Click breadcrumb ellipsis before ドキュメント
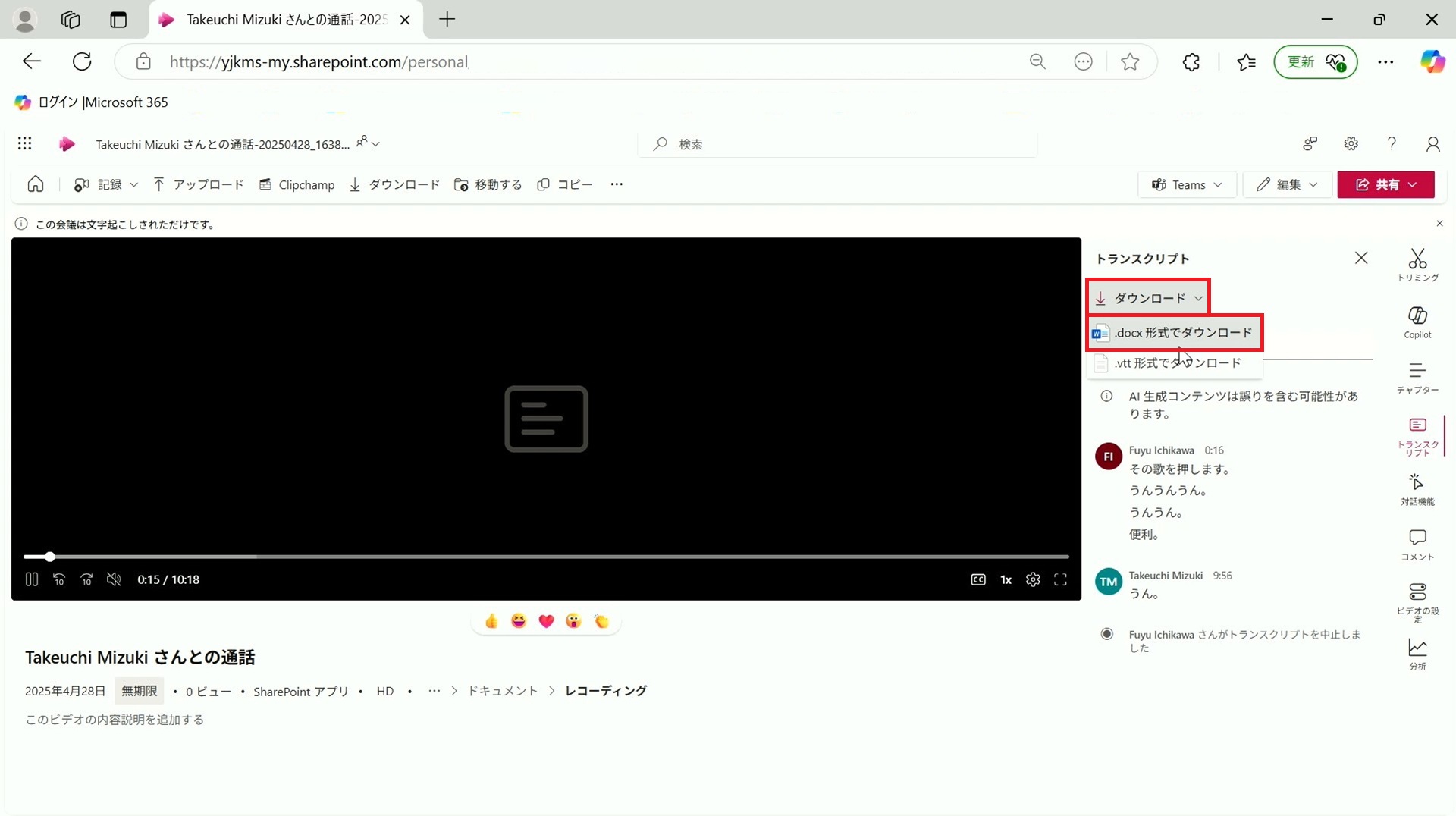 pos(434,691)
